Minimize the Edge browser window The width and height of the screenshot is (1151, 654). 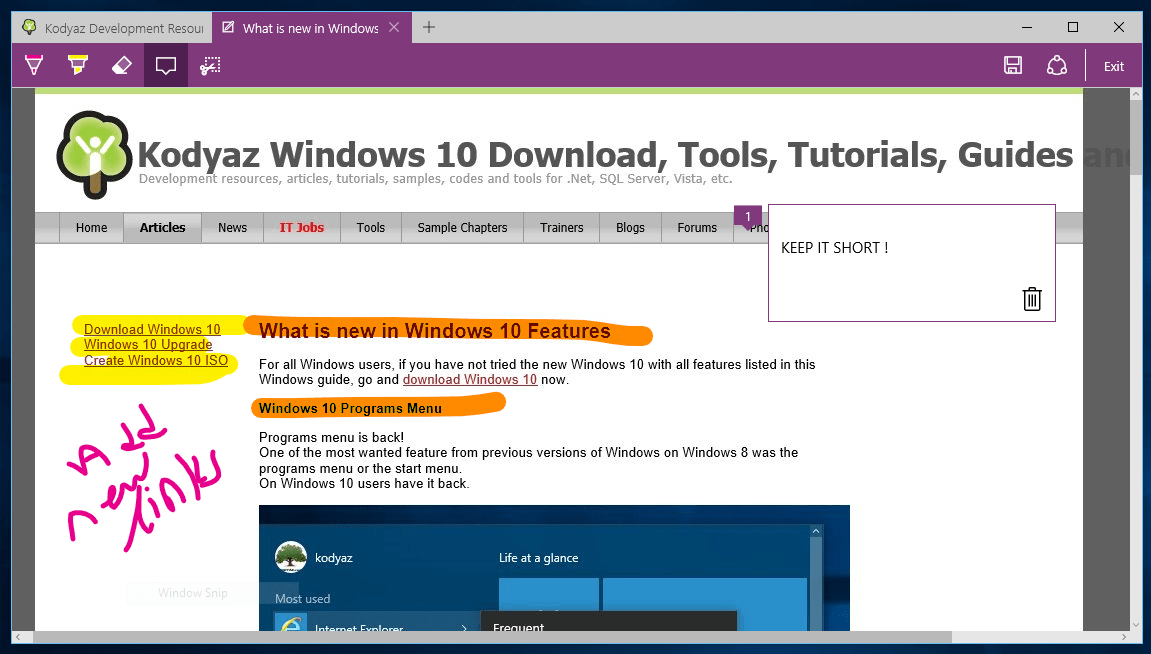pos(1027,27)
